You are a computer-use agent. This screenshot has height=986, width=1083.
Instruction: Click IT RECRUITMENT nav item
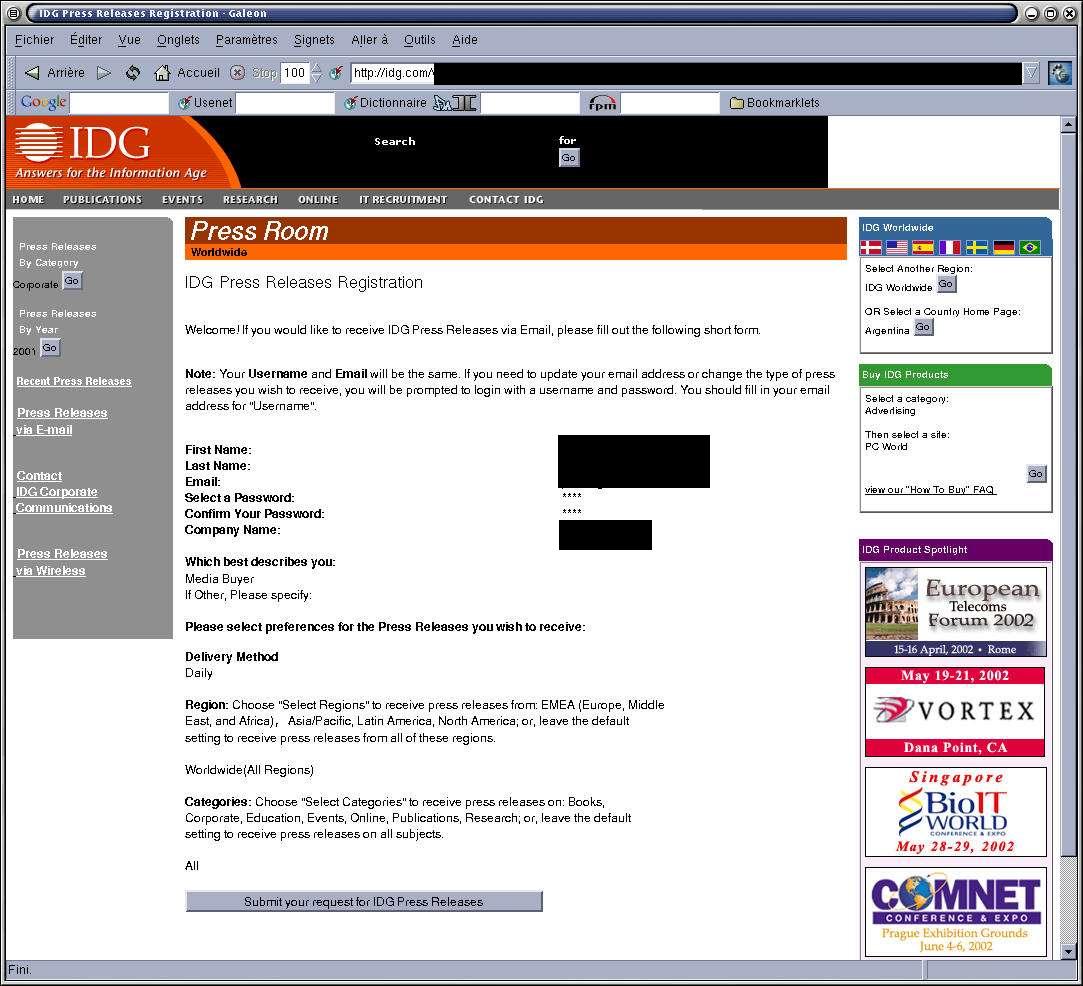click(x=403, y=200)
